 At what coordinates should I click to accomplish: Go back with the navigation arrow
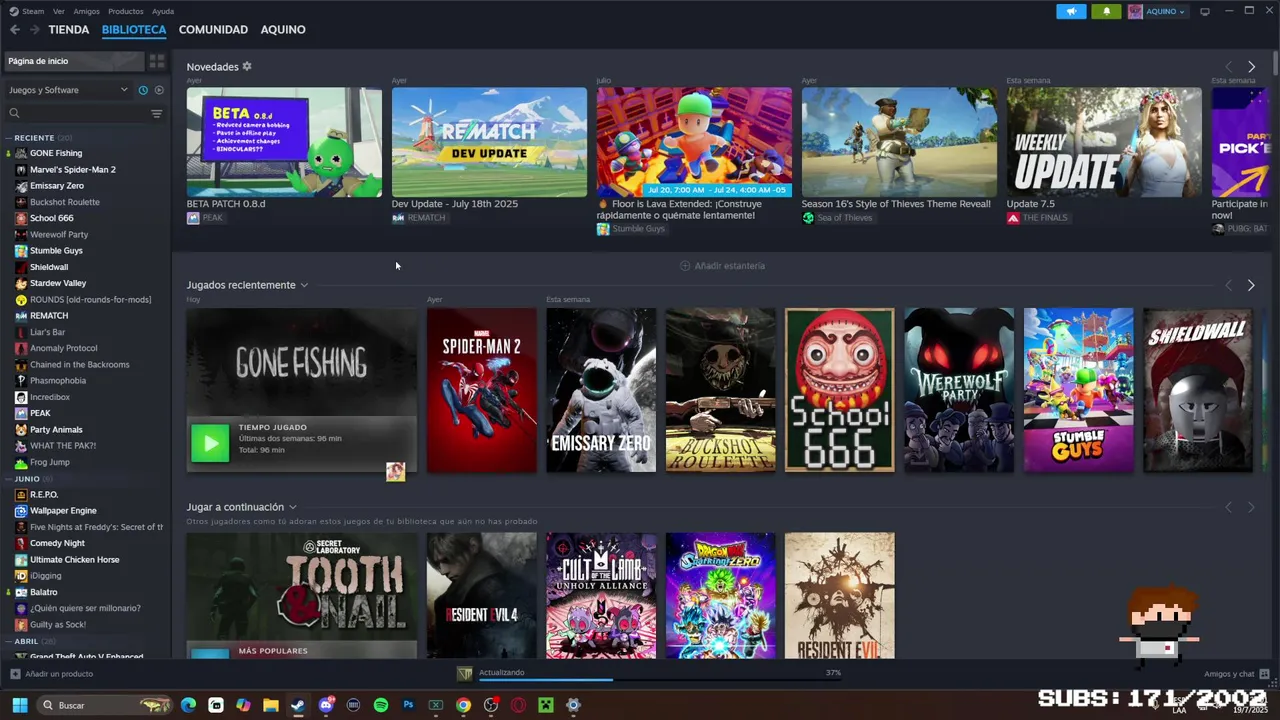[x=14, y=30]
